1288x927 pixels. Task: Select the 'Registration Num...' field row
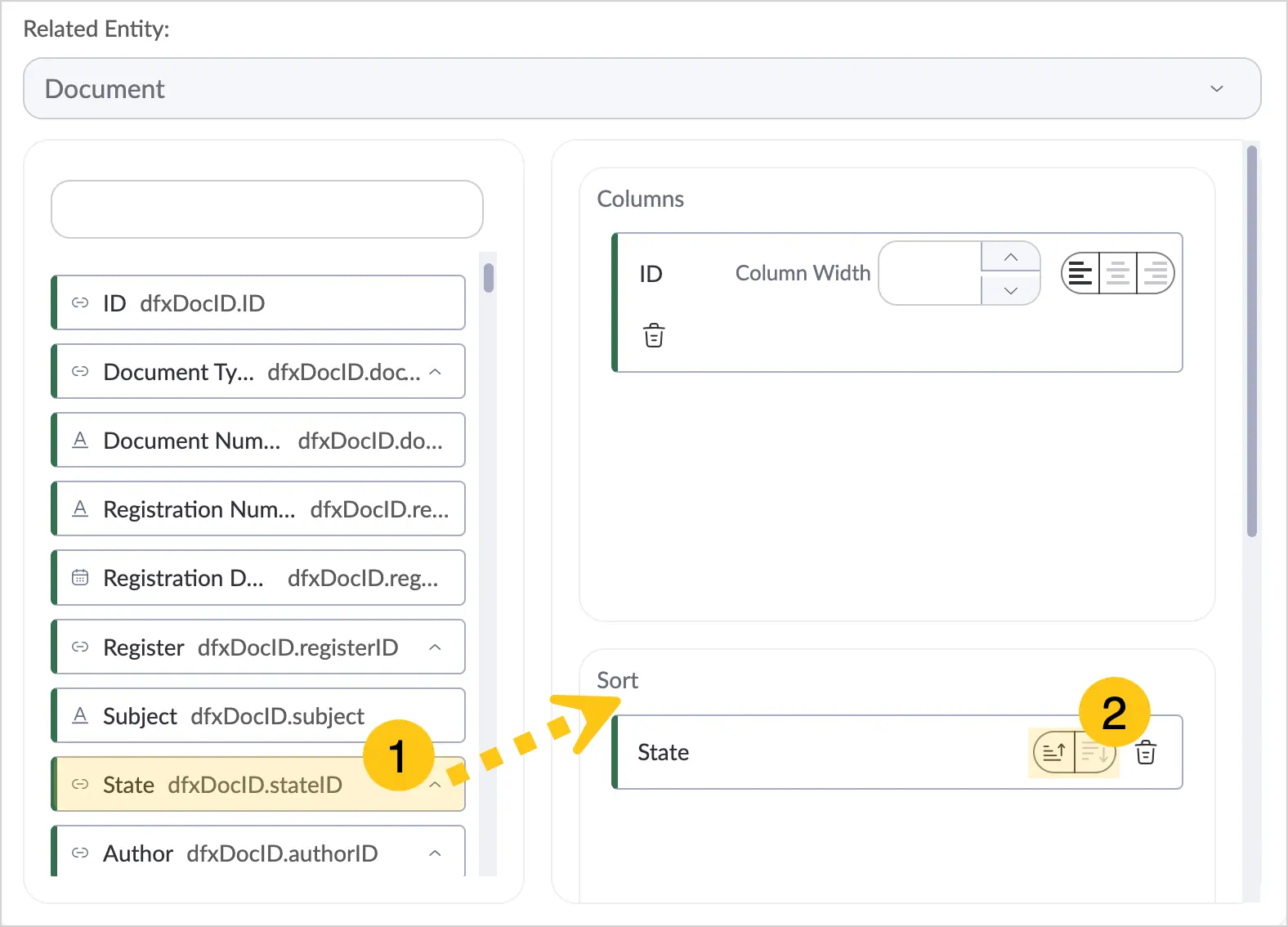pyautogui.click(x=258, y=509)
